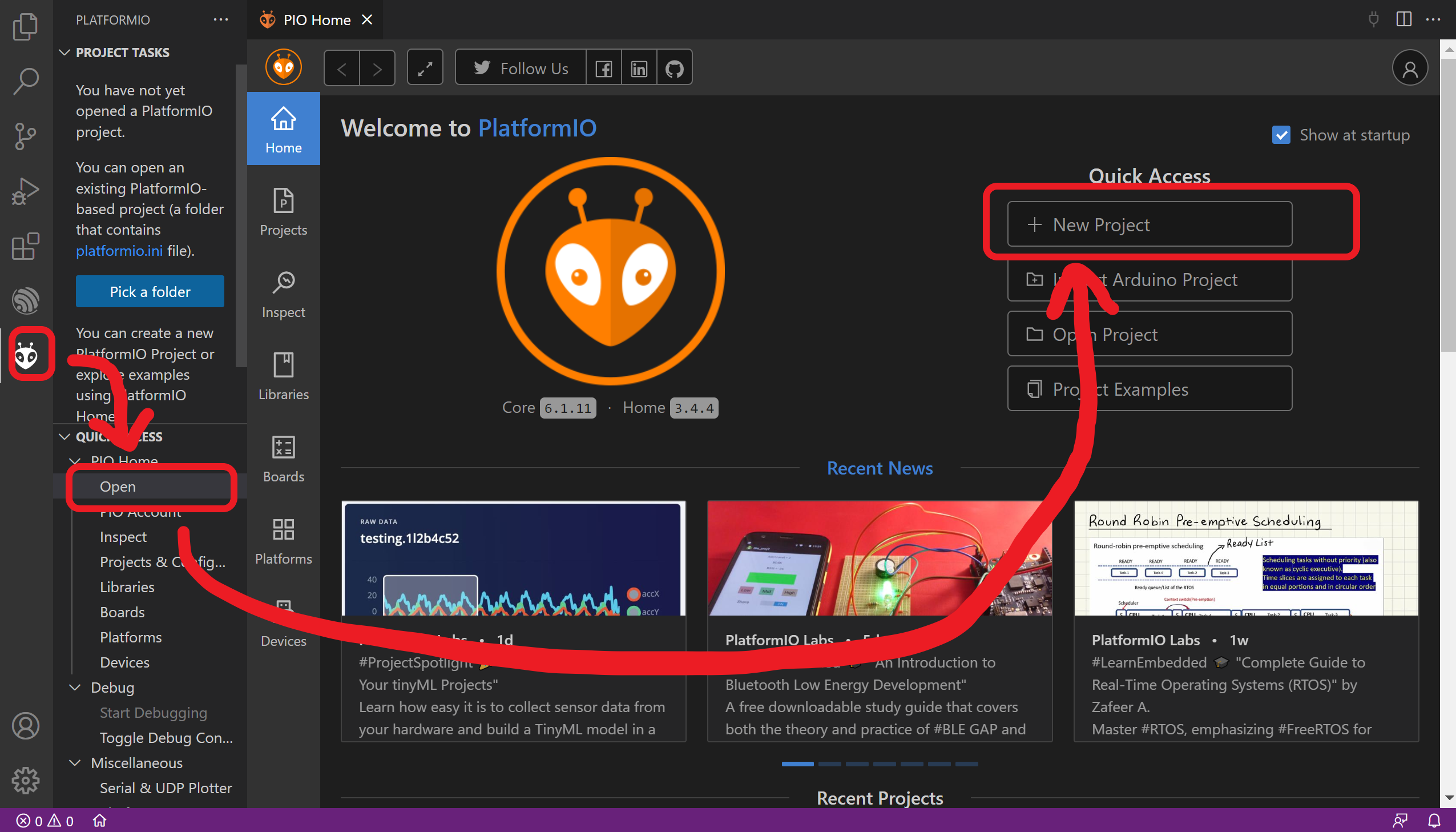Click second news carousel indicator
The image size is (1456, 832).
pos(830,763)
